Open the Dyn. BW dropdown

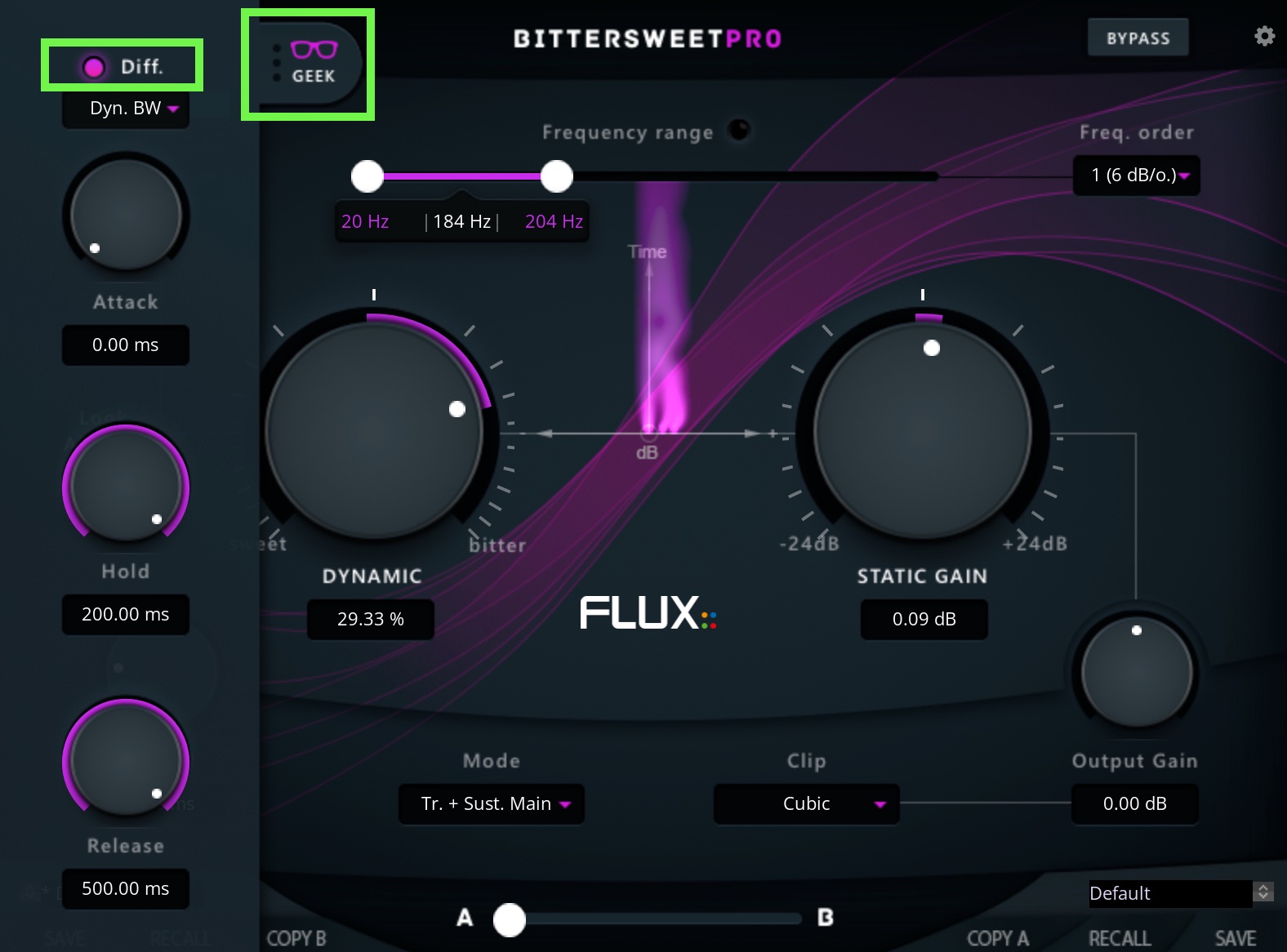[126, 108]
